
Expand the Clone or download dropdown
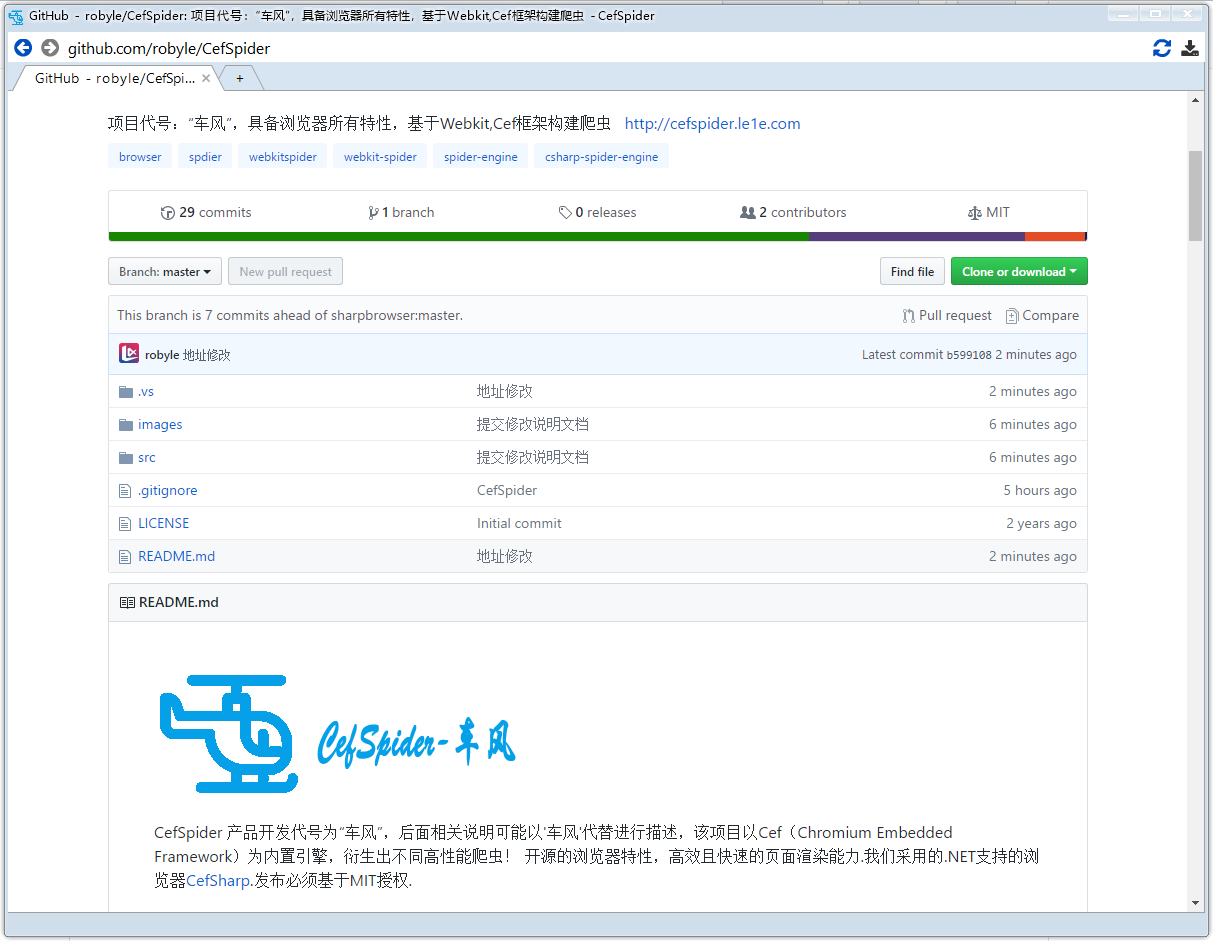pos(1019,272)
